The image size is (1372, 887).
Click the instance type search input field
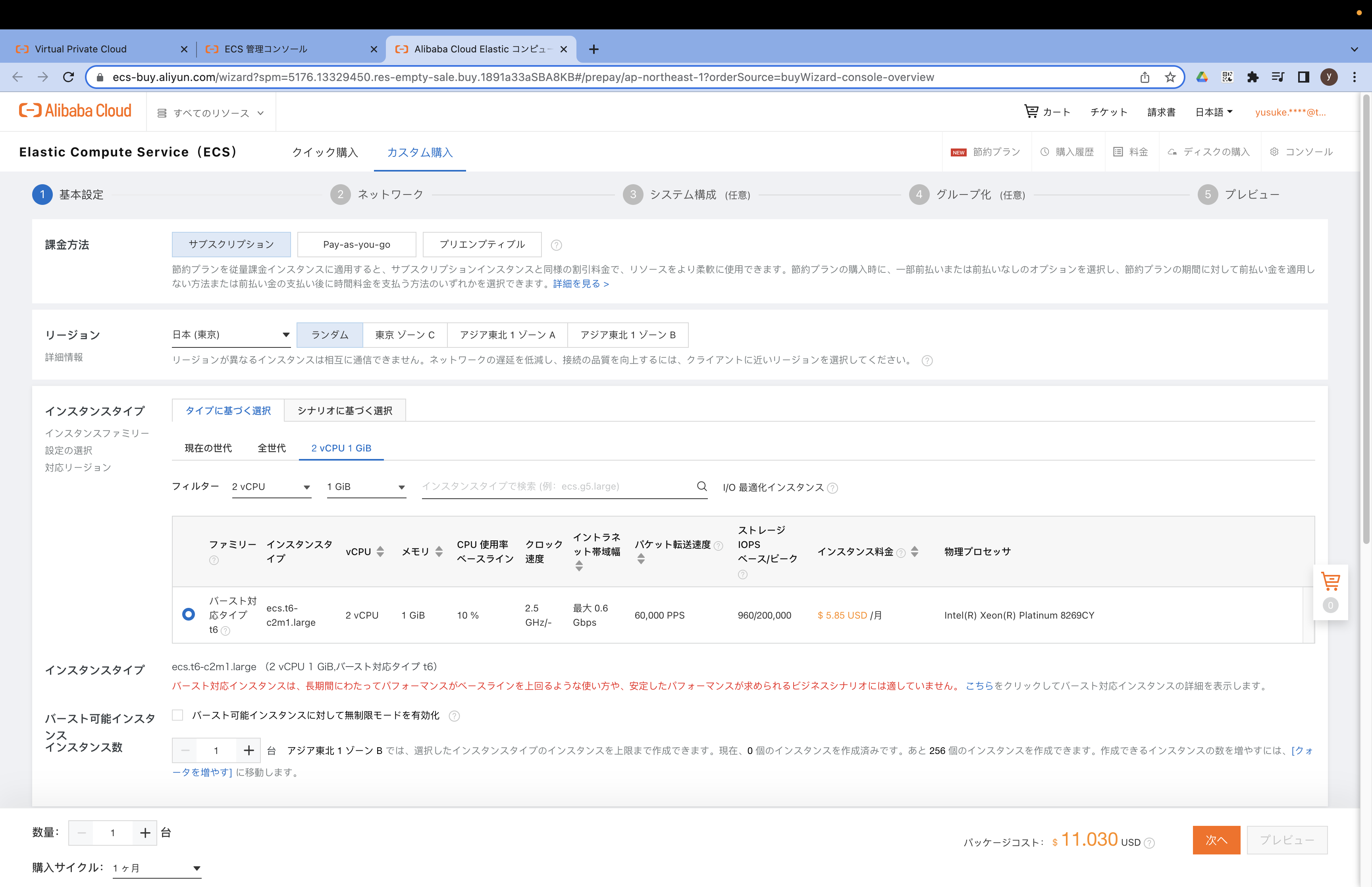(x=553, y=486)
